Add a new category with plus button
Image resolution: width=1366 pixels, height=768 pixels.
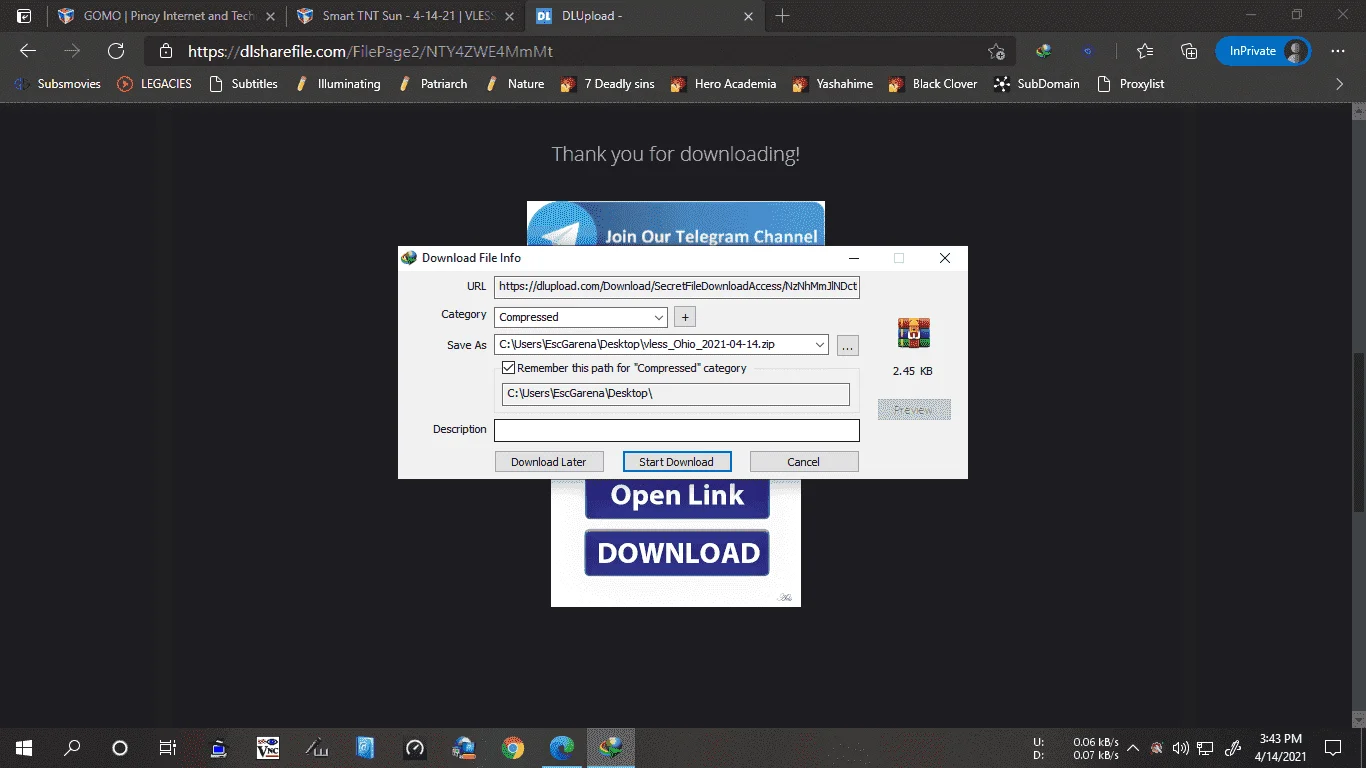point(685,317)
